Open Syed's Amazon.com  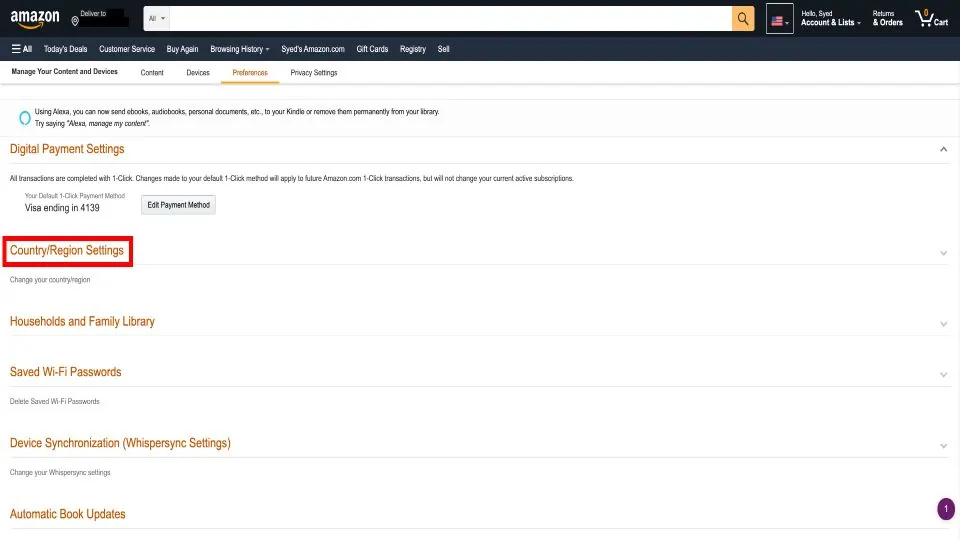click(x=313, y=49)
